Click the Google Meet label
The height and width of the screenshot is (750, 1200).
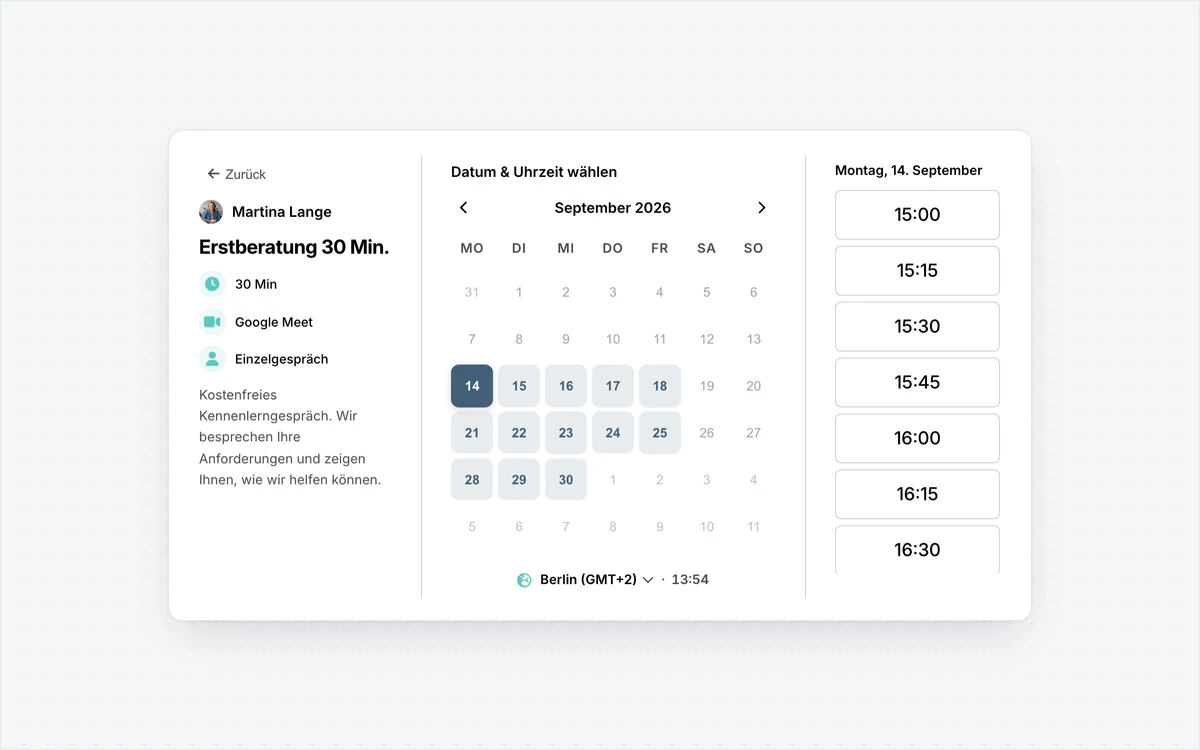tap(274, 322)
